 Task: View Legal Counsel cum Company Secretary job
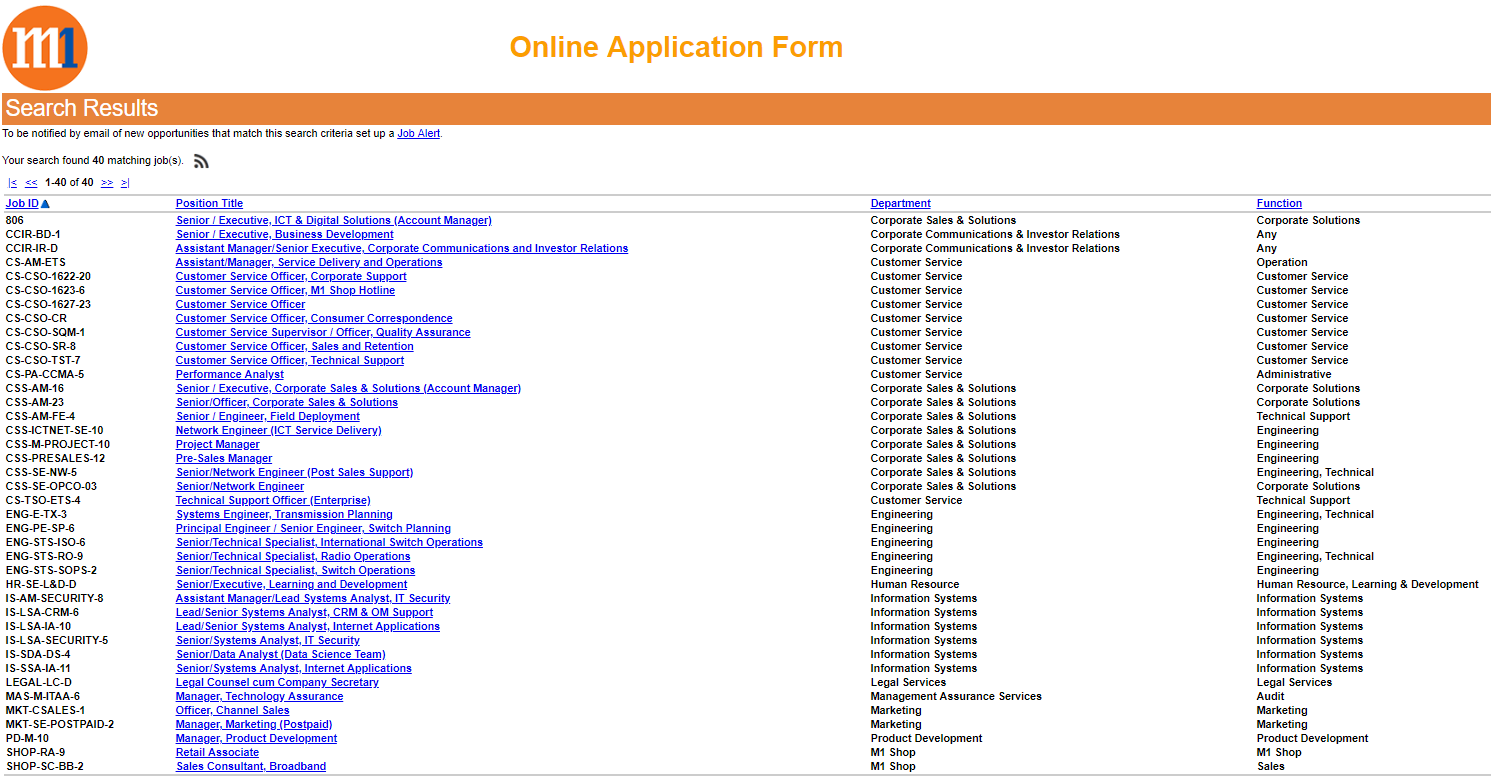tap(277, 683)
